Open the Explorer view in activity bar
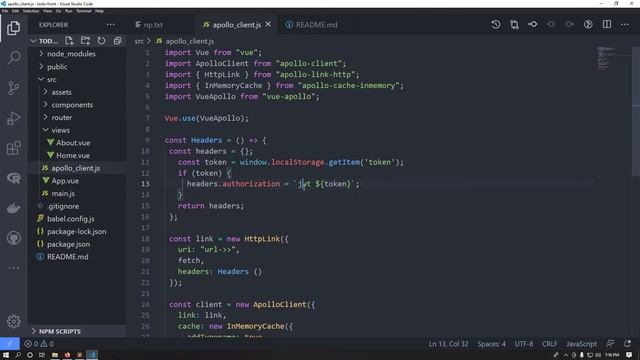Viewport: 640px width, 360px height. coord(13,28)
